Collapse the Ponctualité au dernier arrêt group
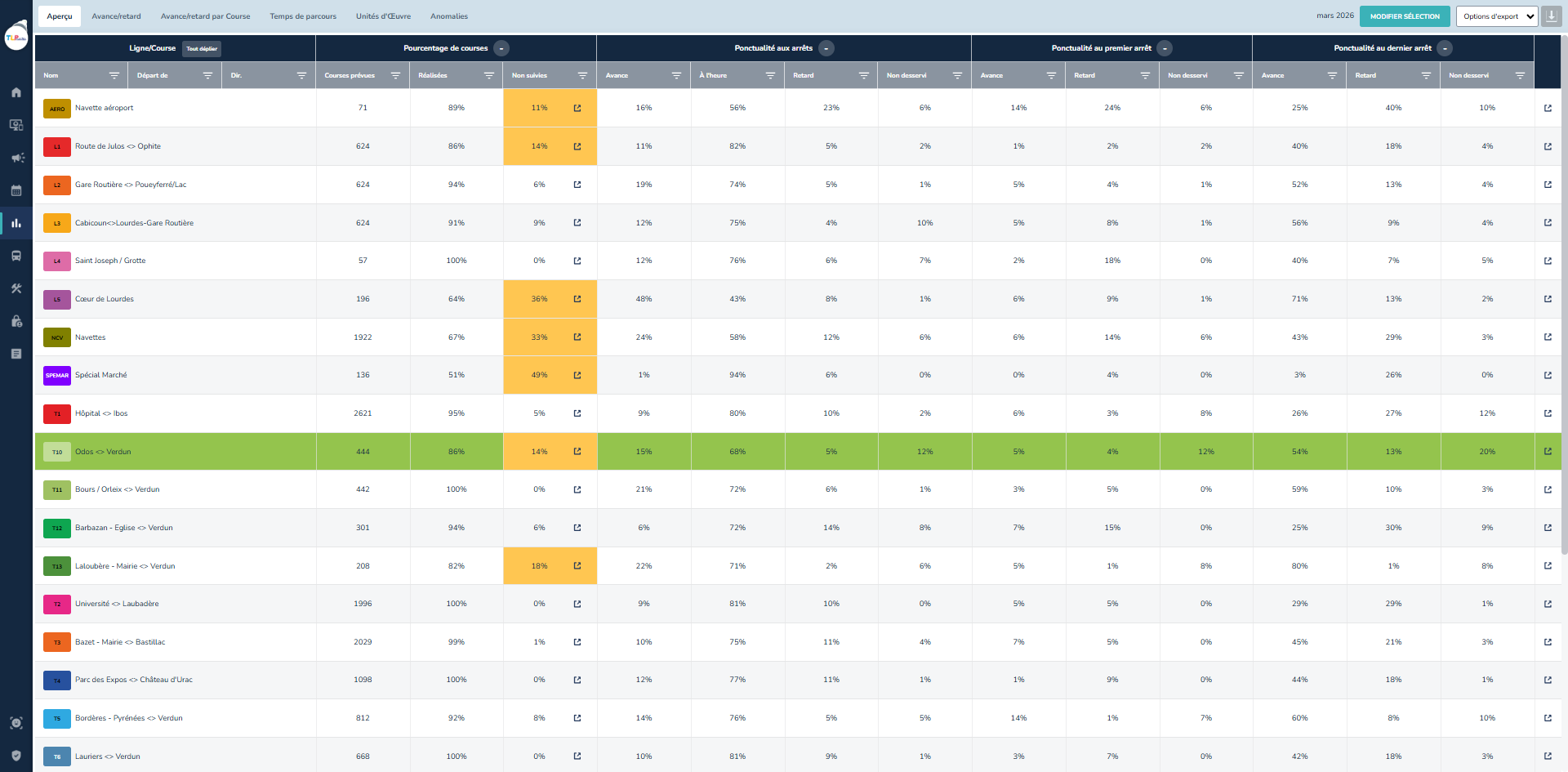This screenshot has width=1568, height=772. [x=1445, y=48]
